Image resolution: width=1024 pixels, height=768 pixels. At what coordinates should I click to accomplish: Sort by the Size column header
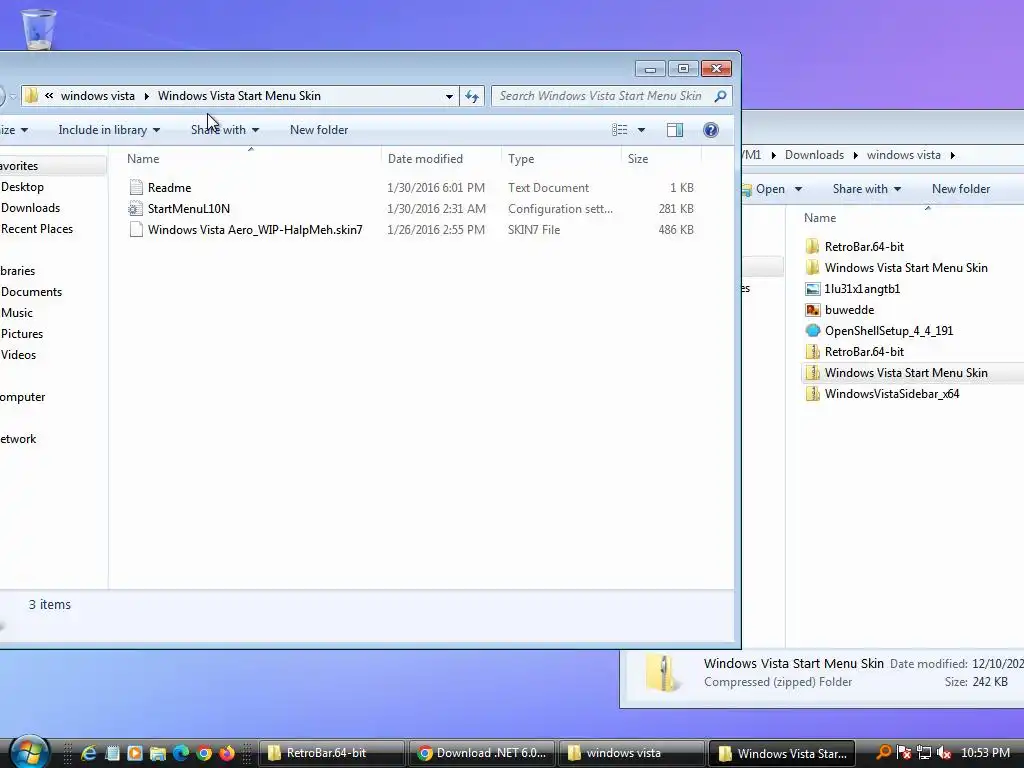(x=661, y=159)
